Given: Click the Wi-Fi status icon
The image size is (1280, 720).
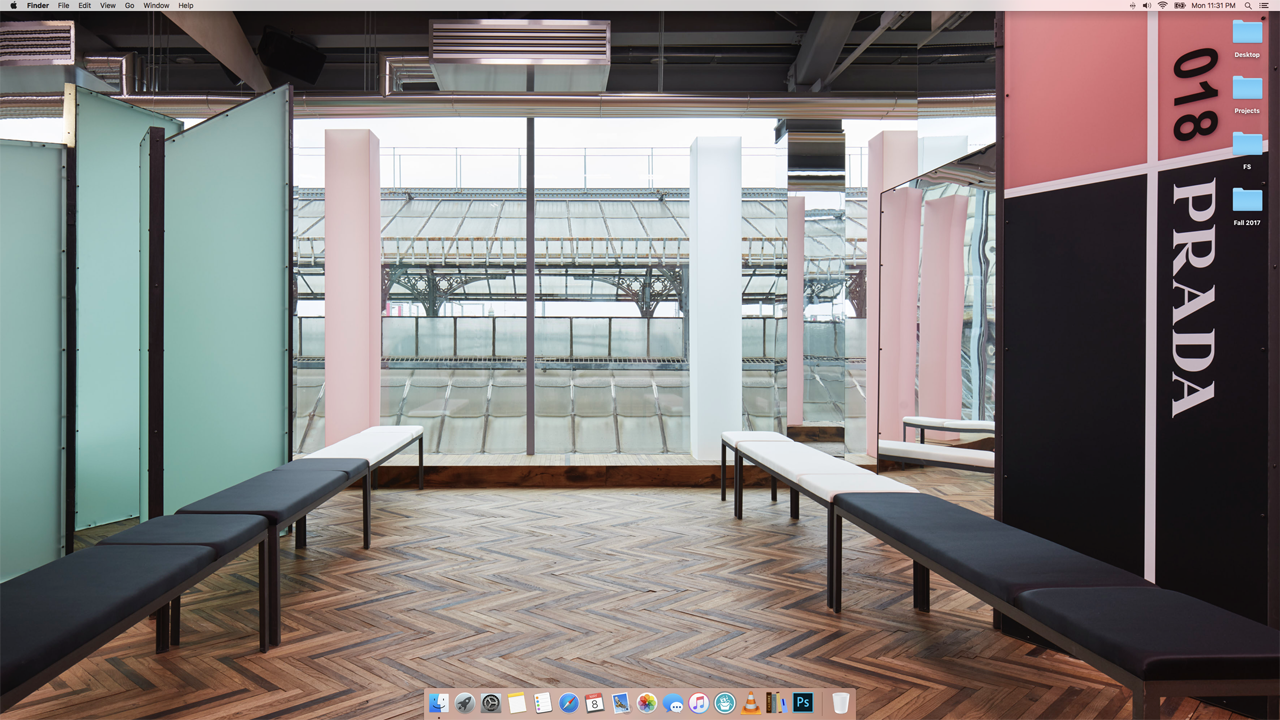Looking at the screenshot, I should coord(1163,5).
